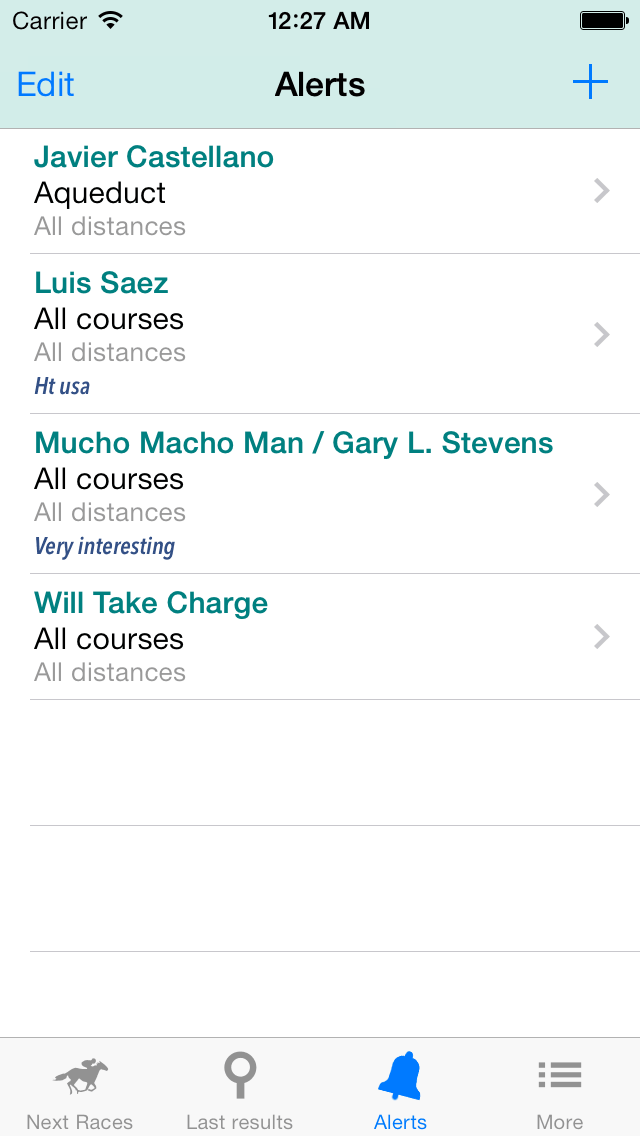The width and height of the screenshot is (640, 1136).
Task: Tap the 'Ht usa' note text
Action: (x=62, y=386)
